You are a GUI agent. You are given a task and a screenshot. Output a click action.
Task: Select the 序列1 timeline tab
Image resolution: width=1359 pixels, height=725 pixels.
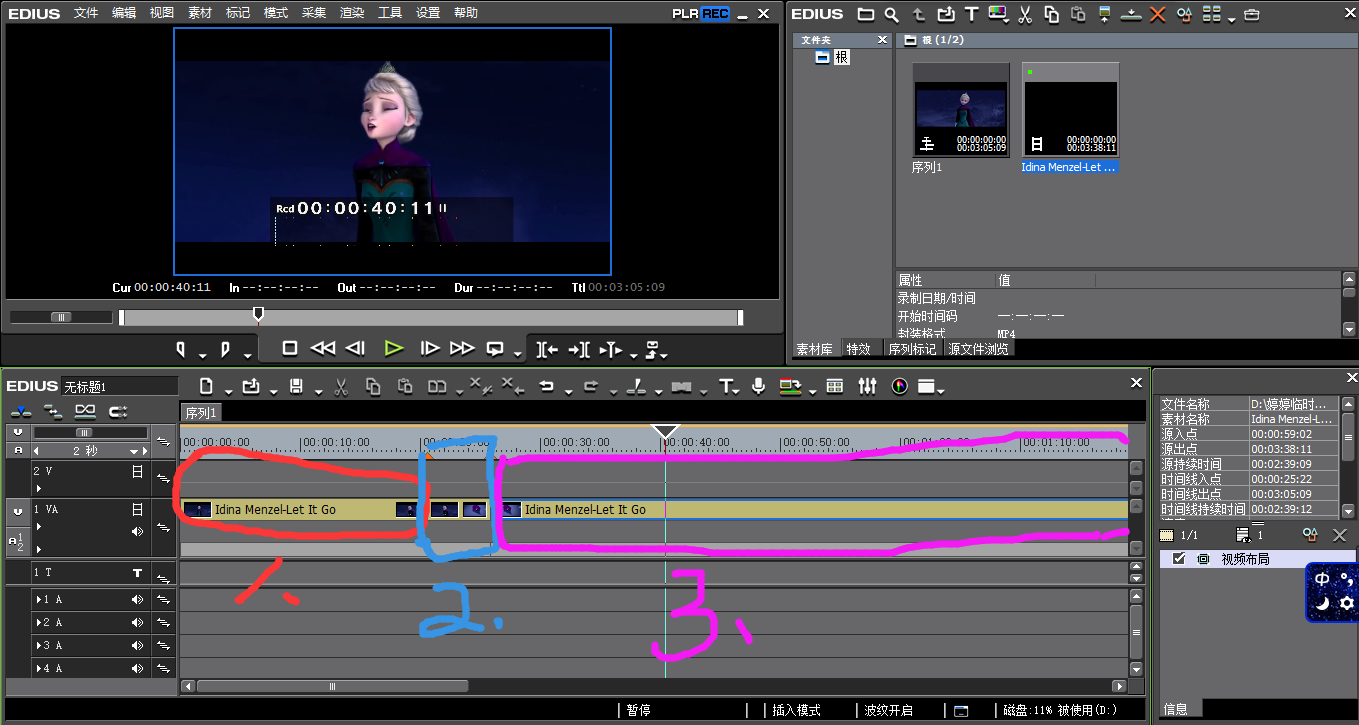coord(201,412)
